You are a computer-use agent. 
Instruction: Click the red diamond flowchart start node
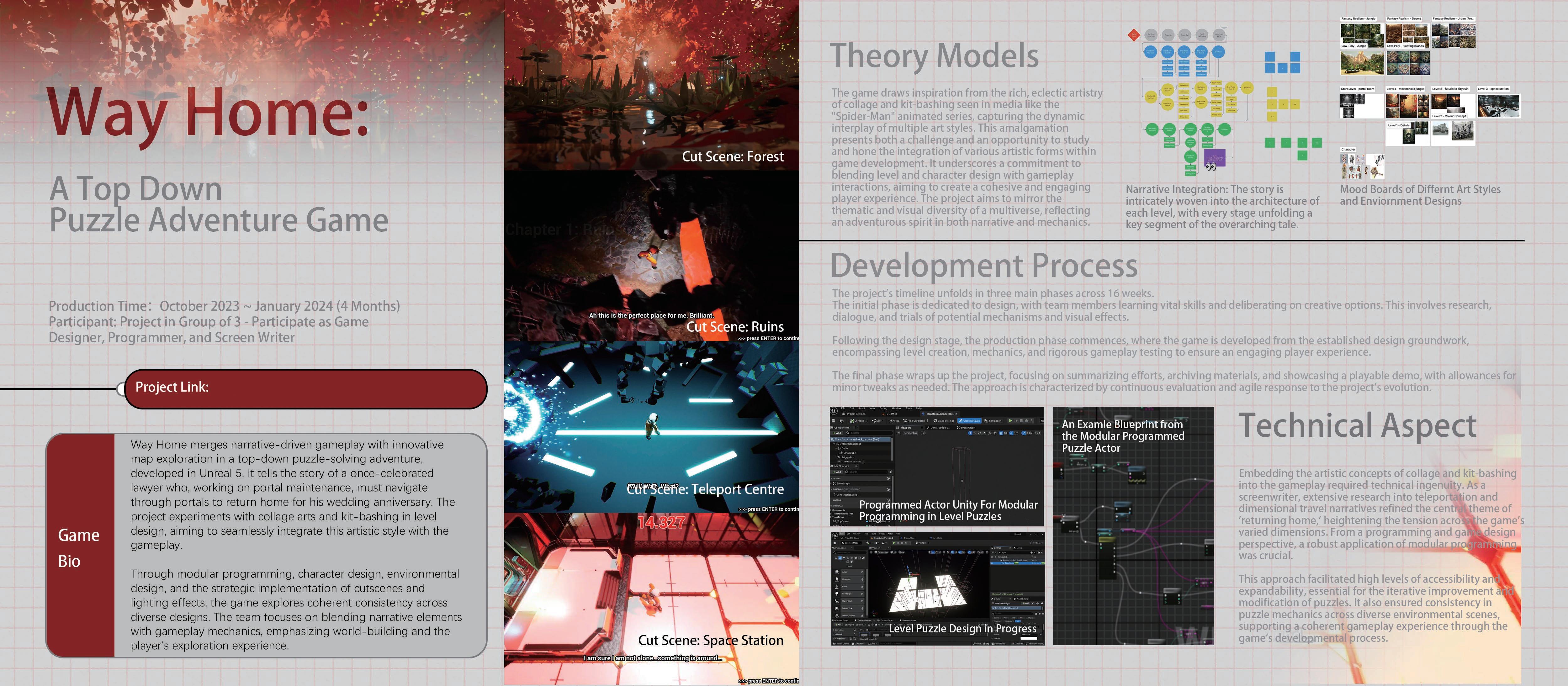point(1133,35)
